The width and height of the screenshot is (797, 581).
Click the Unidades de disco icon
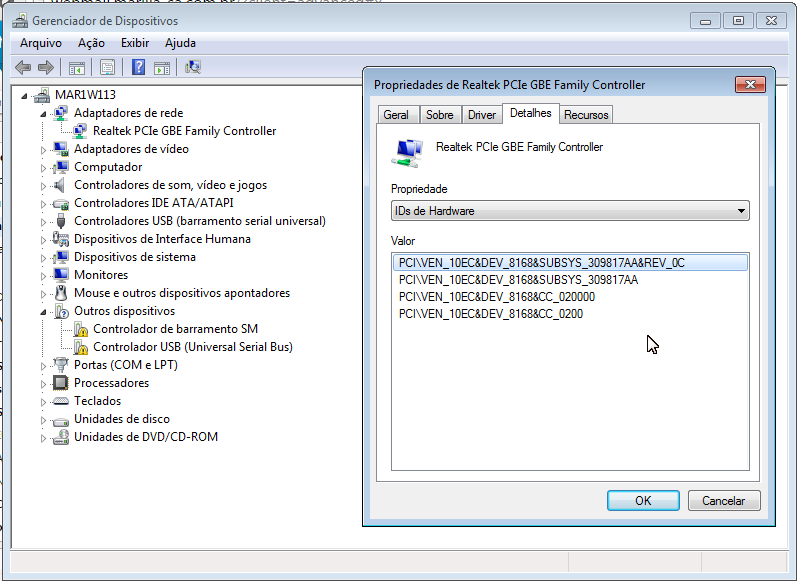click(61, 420)
